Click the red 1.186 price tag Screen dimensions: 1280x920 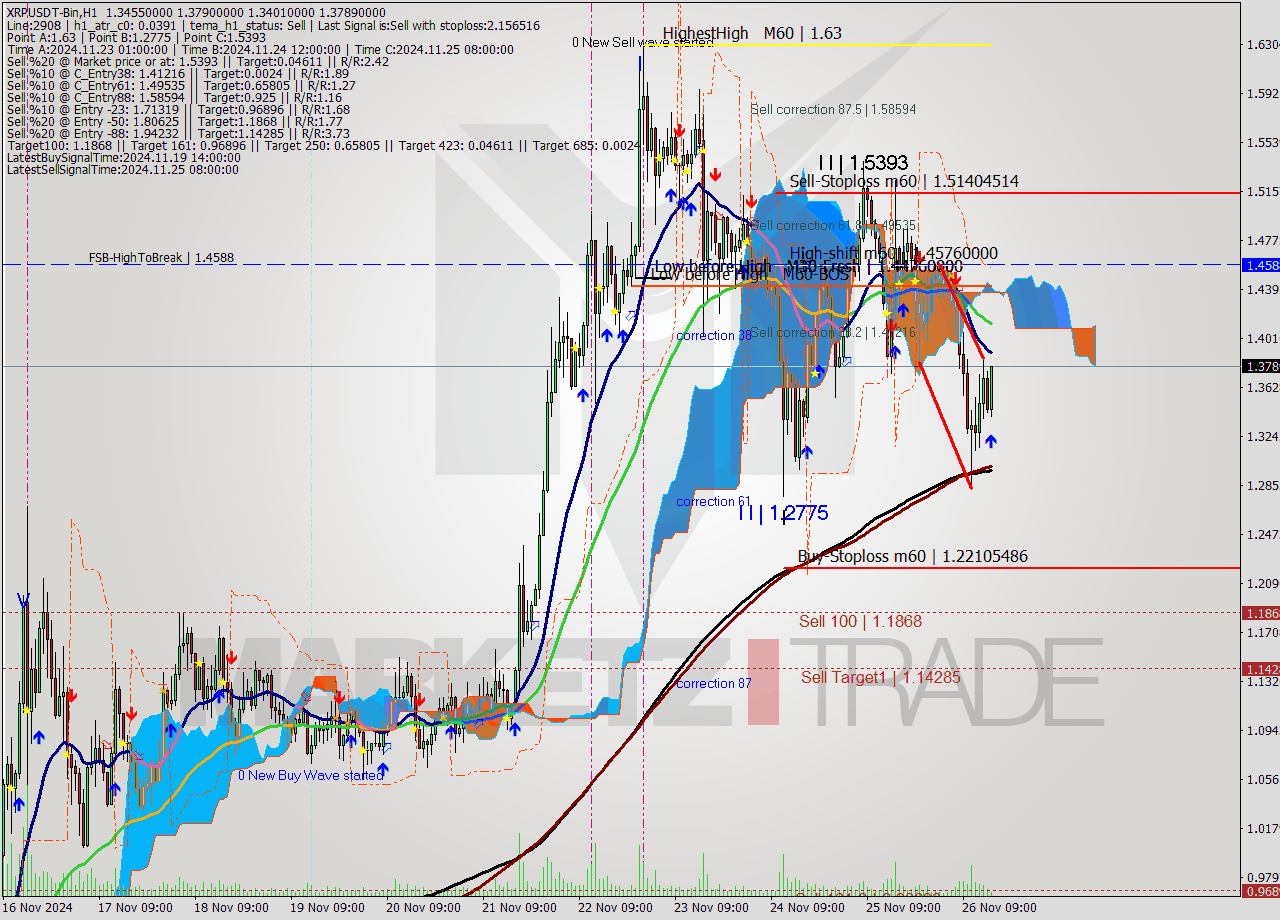point(1260,613)
